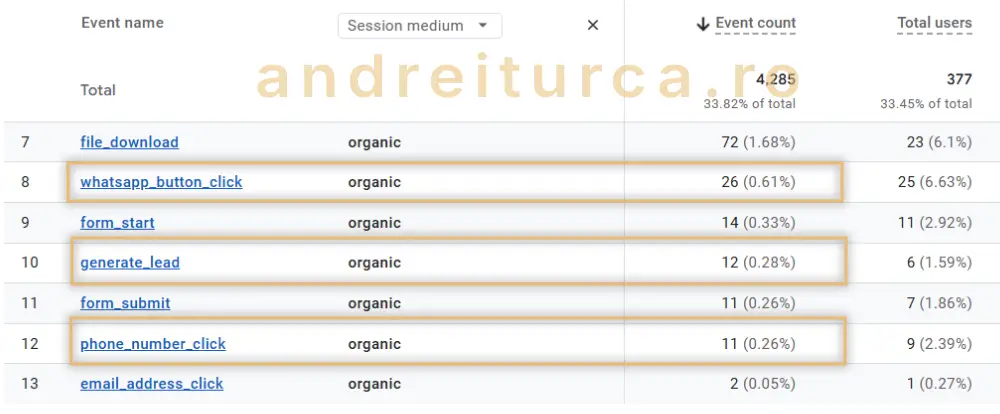Sort by the Total users column
This screenshot has width=1000, height=414.
coord(934,23)
